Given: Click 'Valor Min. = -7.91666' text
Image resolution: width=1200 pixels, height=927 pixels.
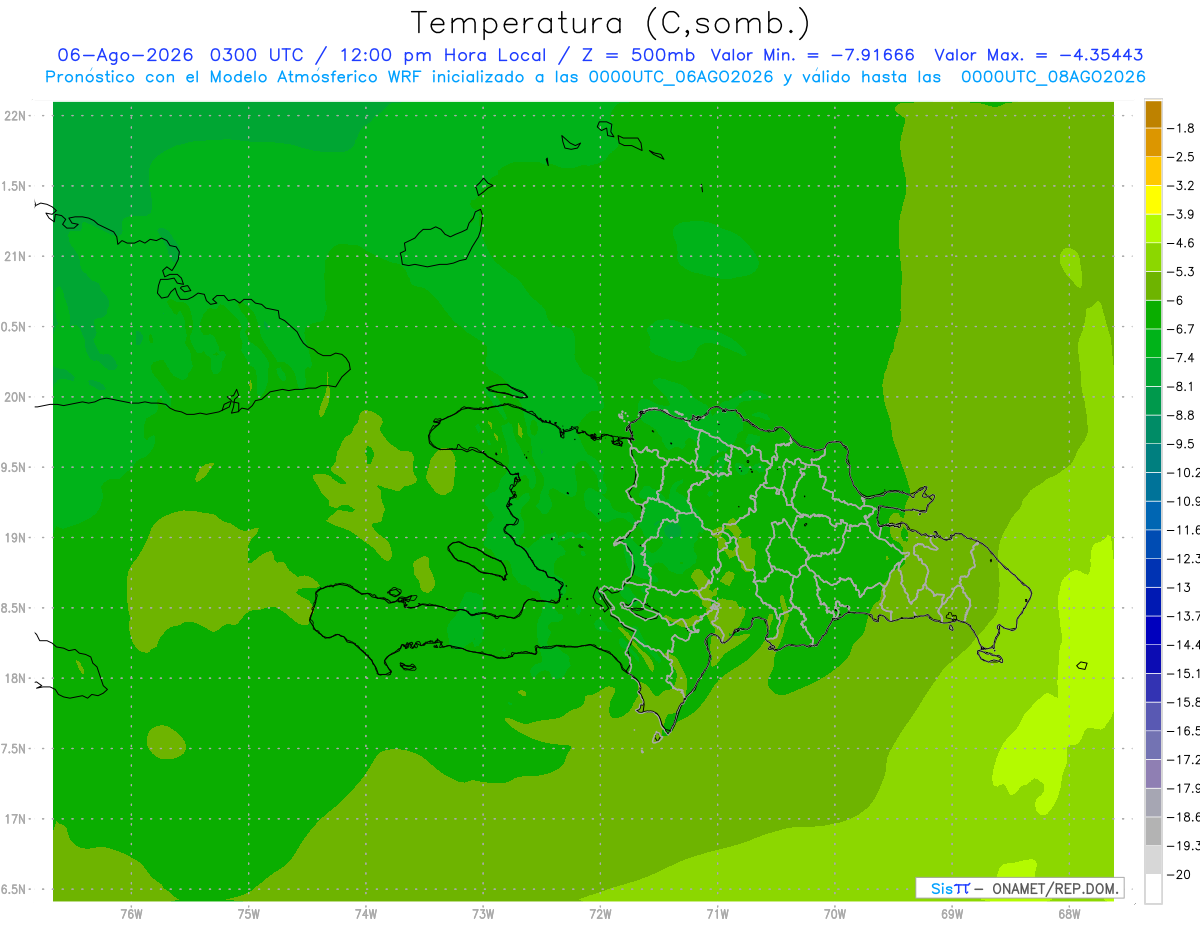Looking at the screenshot, I should point(814,55).
